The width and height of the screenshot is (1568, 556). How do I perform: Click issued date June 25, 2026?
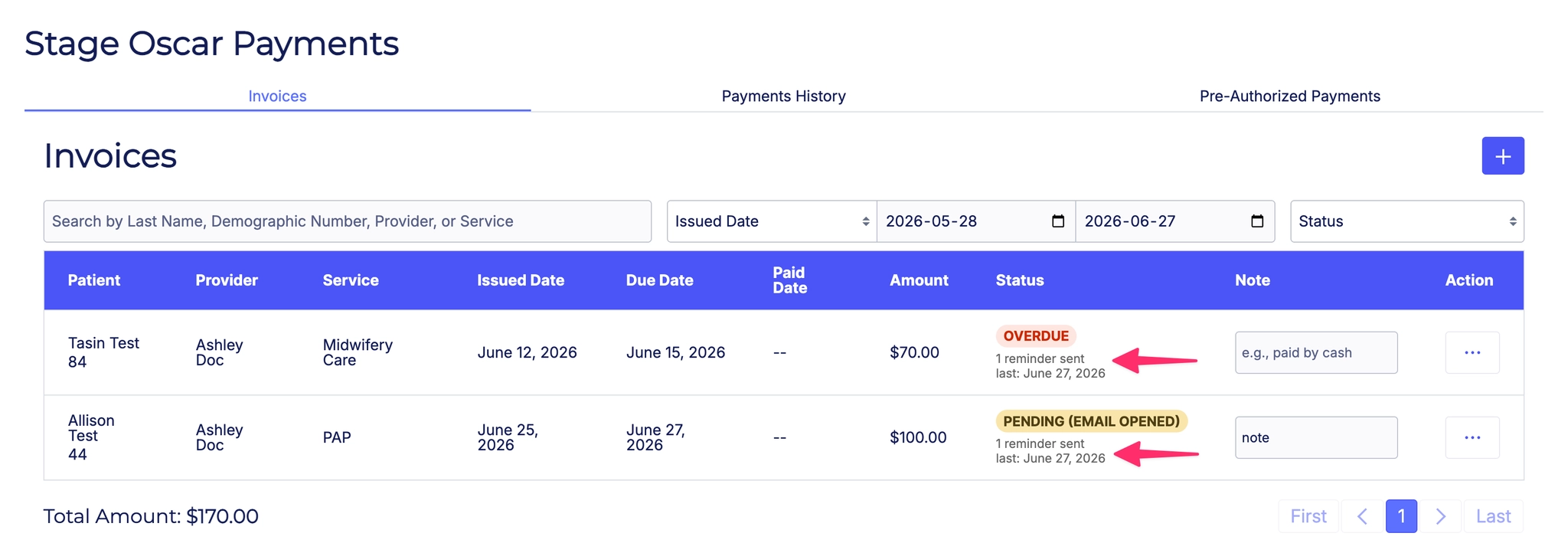508,437
